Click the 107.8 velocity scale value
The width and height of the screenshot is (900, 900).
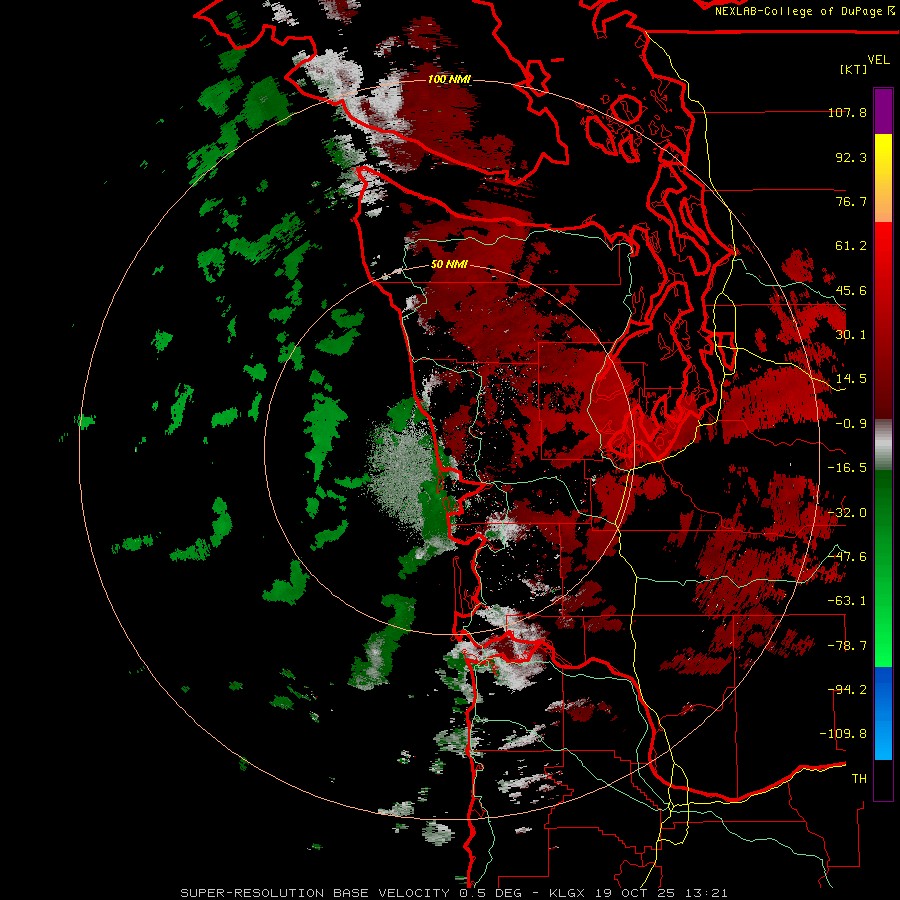coord(847,112)
